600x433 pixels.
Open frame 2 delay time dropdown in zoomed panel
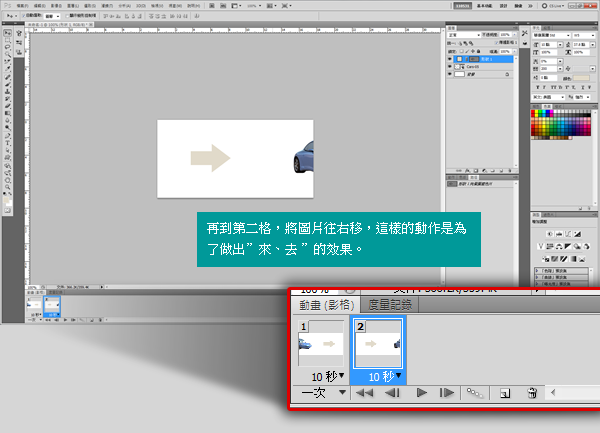399,376
